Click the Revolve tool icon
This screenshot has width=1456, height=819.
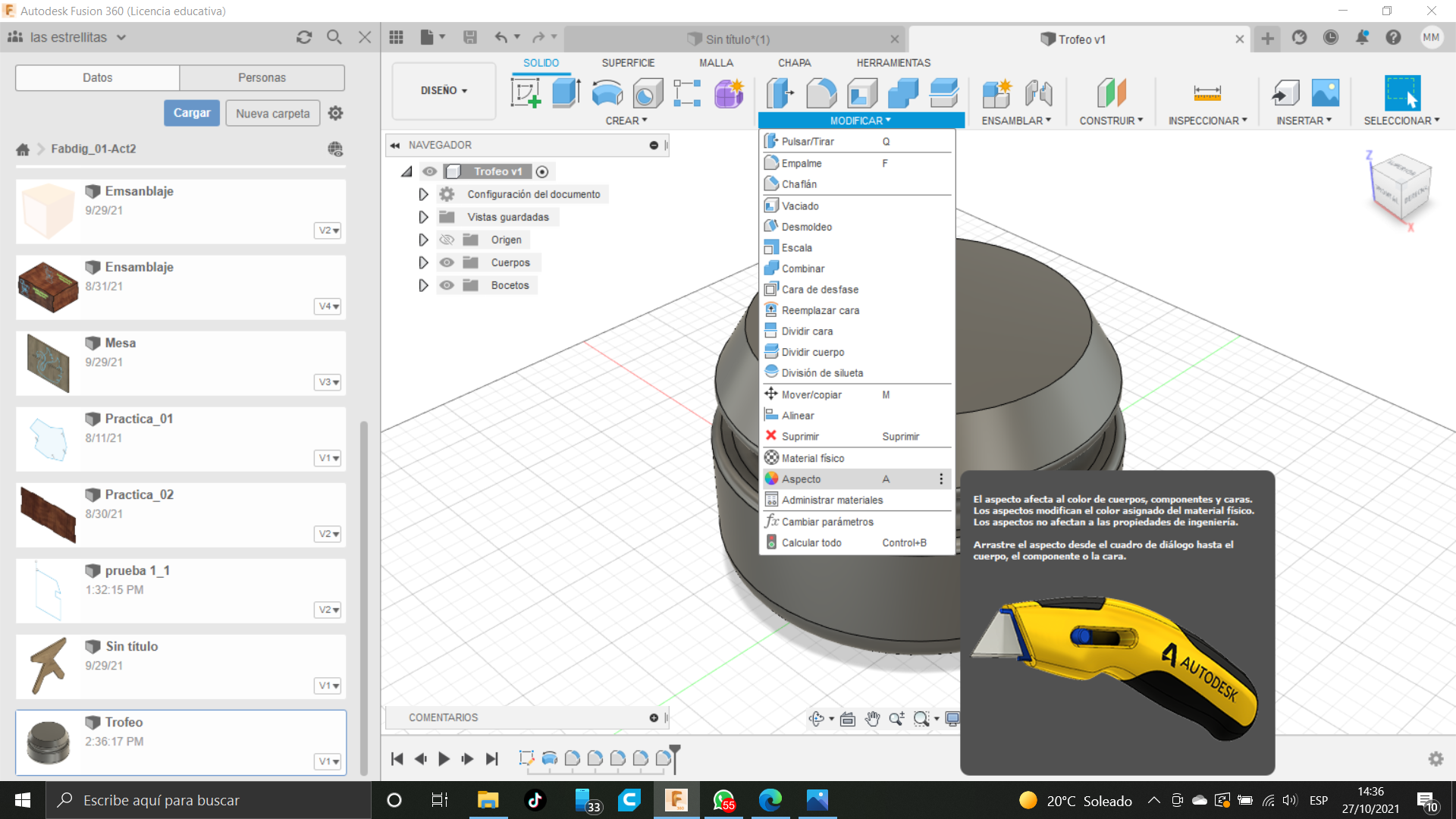(607, 93)
